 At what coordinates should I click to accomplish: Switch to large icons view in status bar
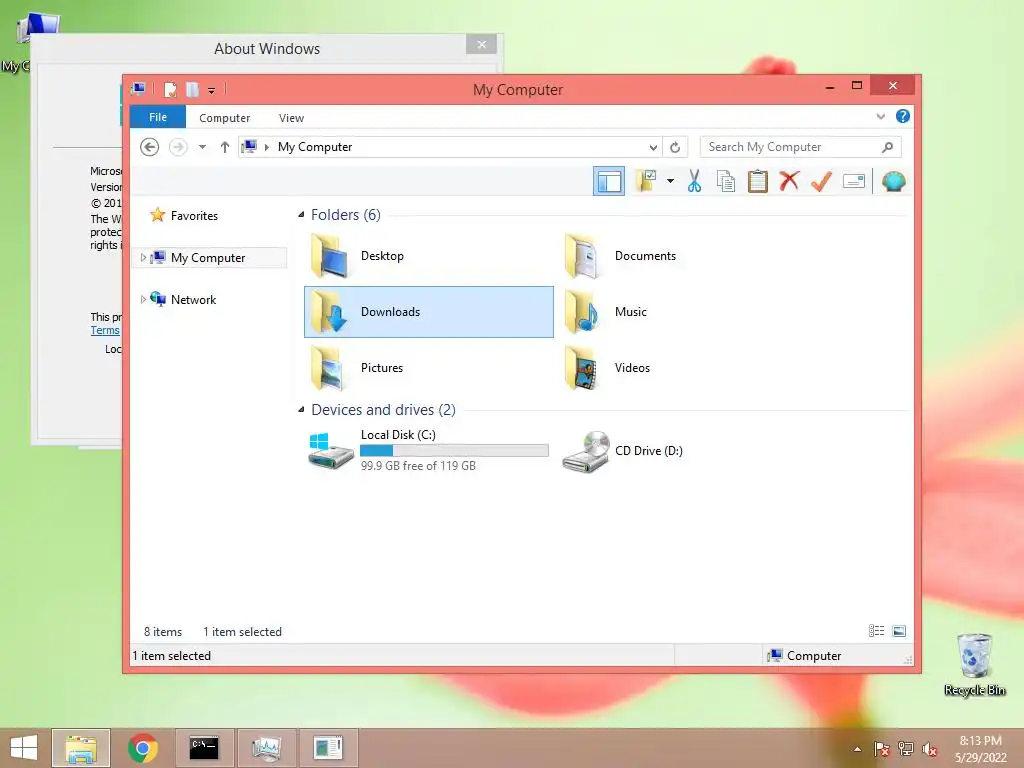[x=899, y=631]
